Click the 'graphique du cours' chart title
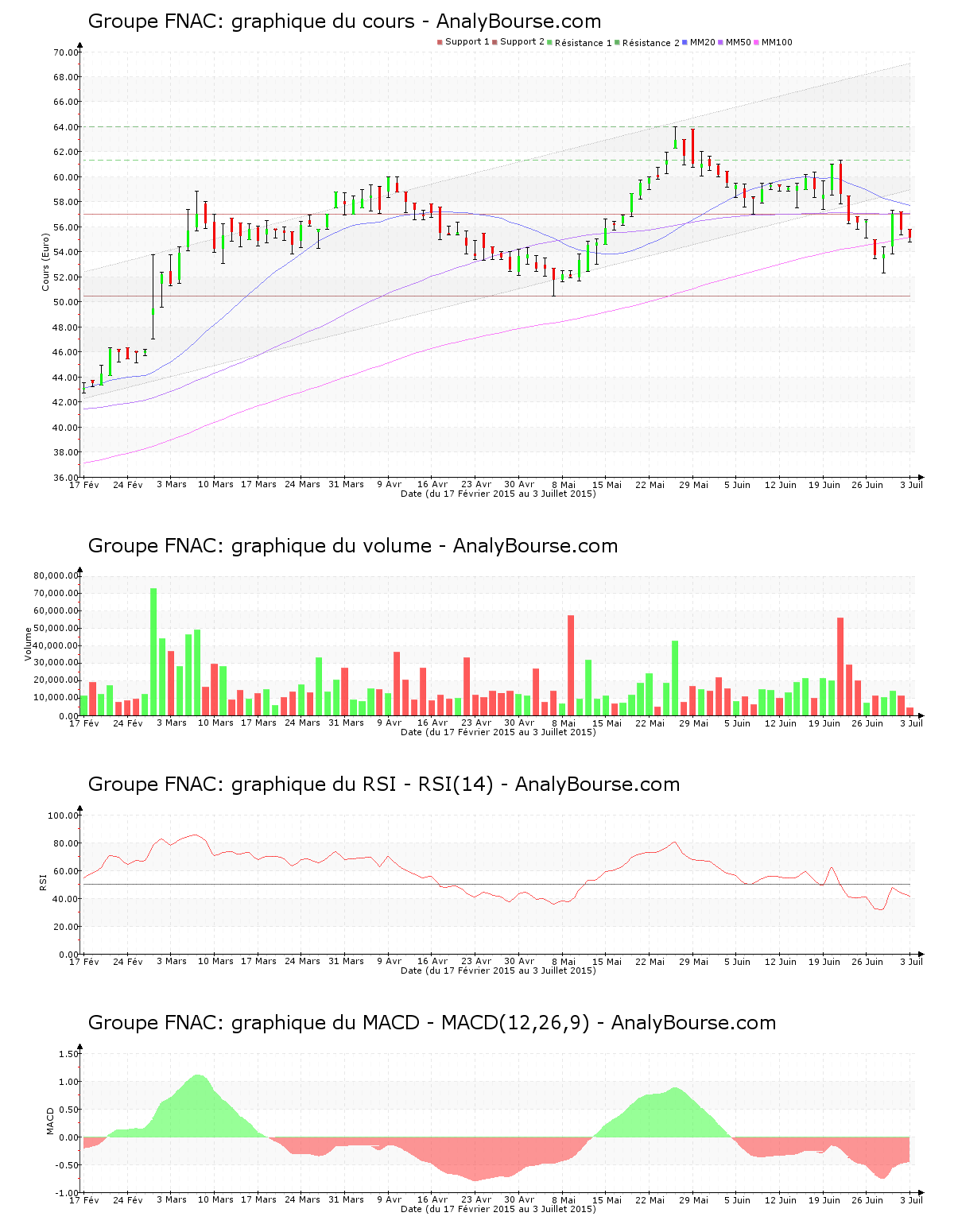The height and width of the screenshot is (1232, 954). tap(344, 21)
